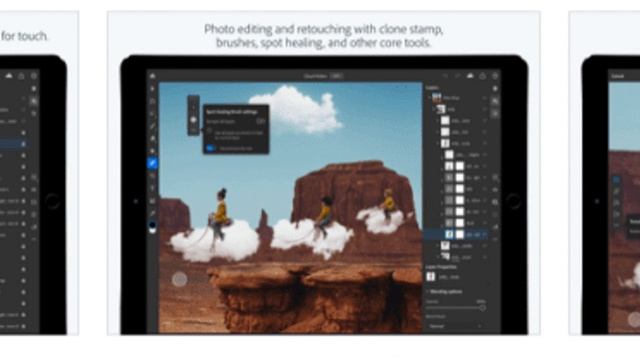
Task: Open the Help icon in the header
Action: (495, 76)
